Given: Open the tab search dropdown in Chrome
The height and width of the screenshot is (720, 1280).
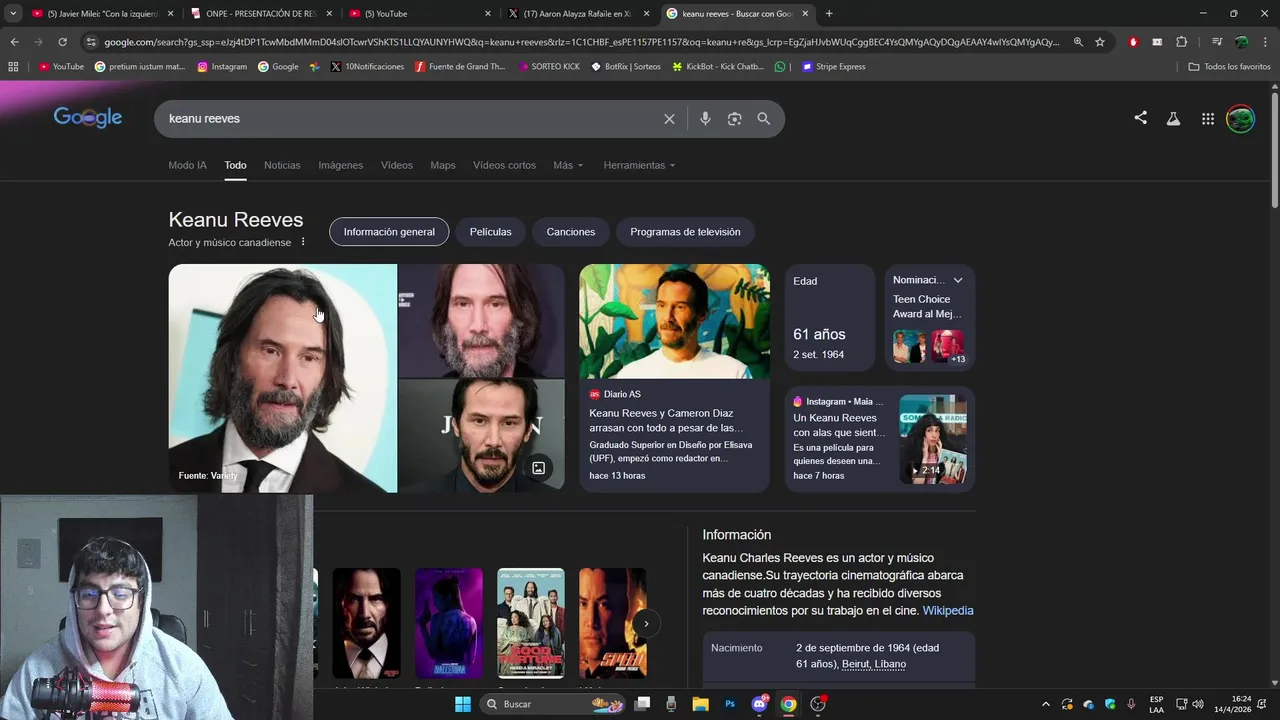Looking at the screenshot, I should (13, 14).
